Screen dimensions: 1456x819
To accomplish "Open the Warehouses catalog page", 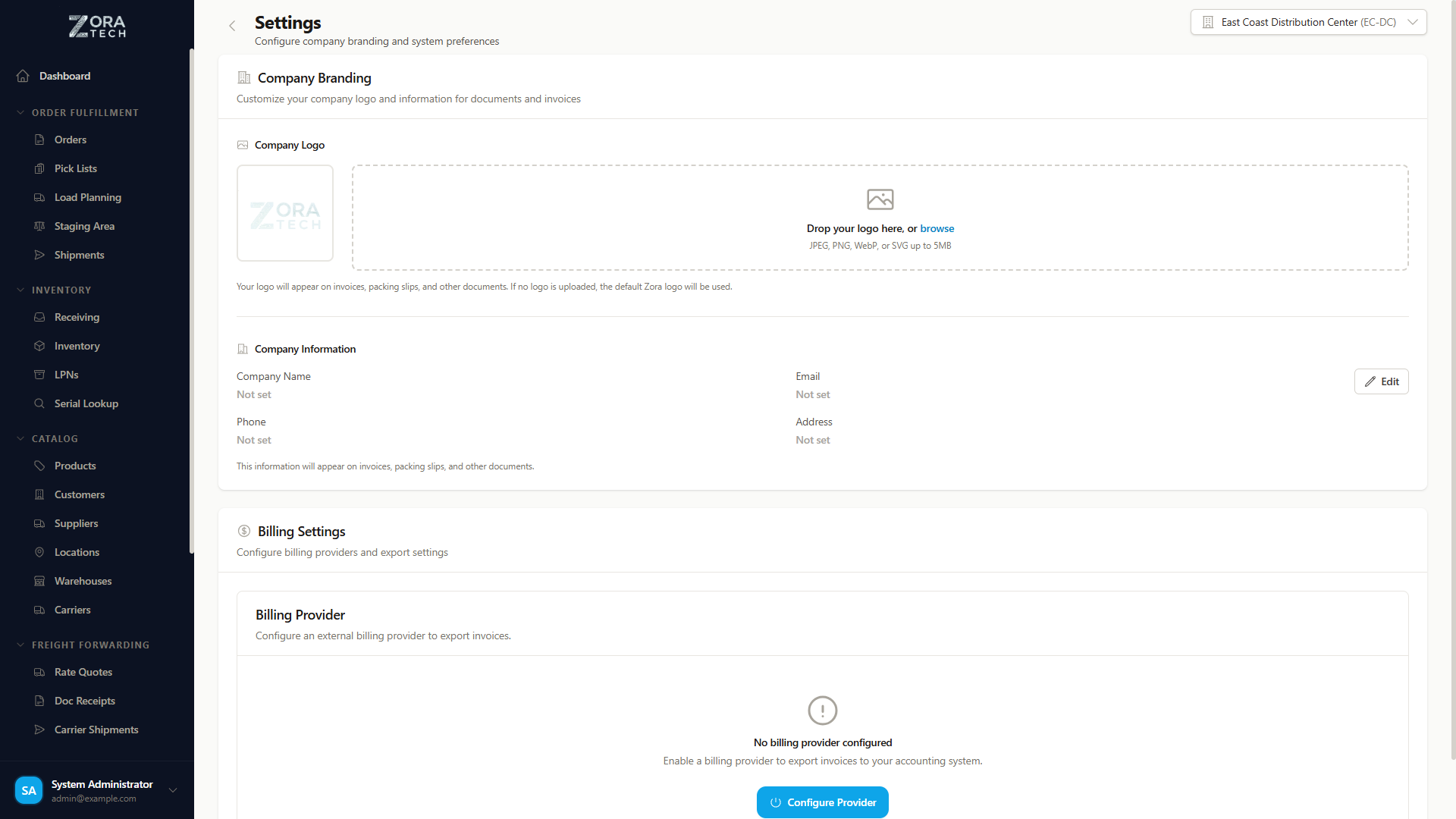I will point(83,581).
